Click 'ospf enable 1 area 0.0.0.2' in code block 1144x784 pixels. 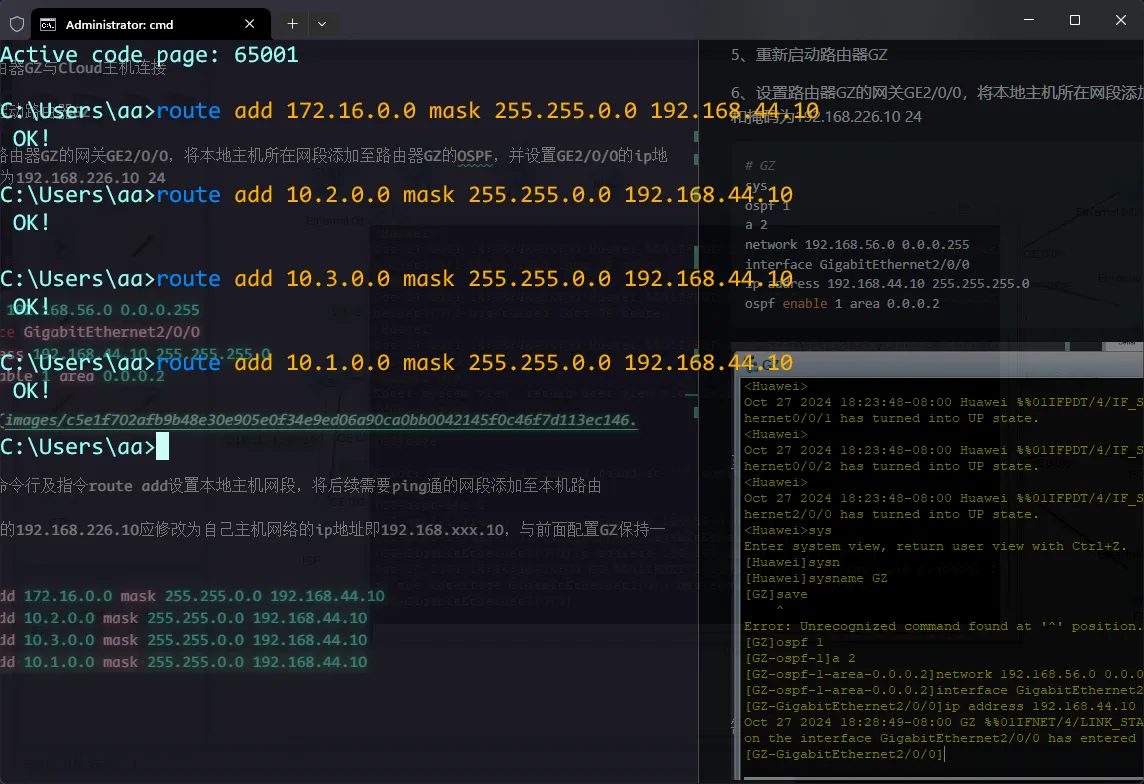click(x=841, y=303)
